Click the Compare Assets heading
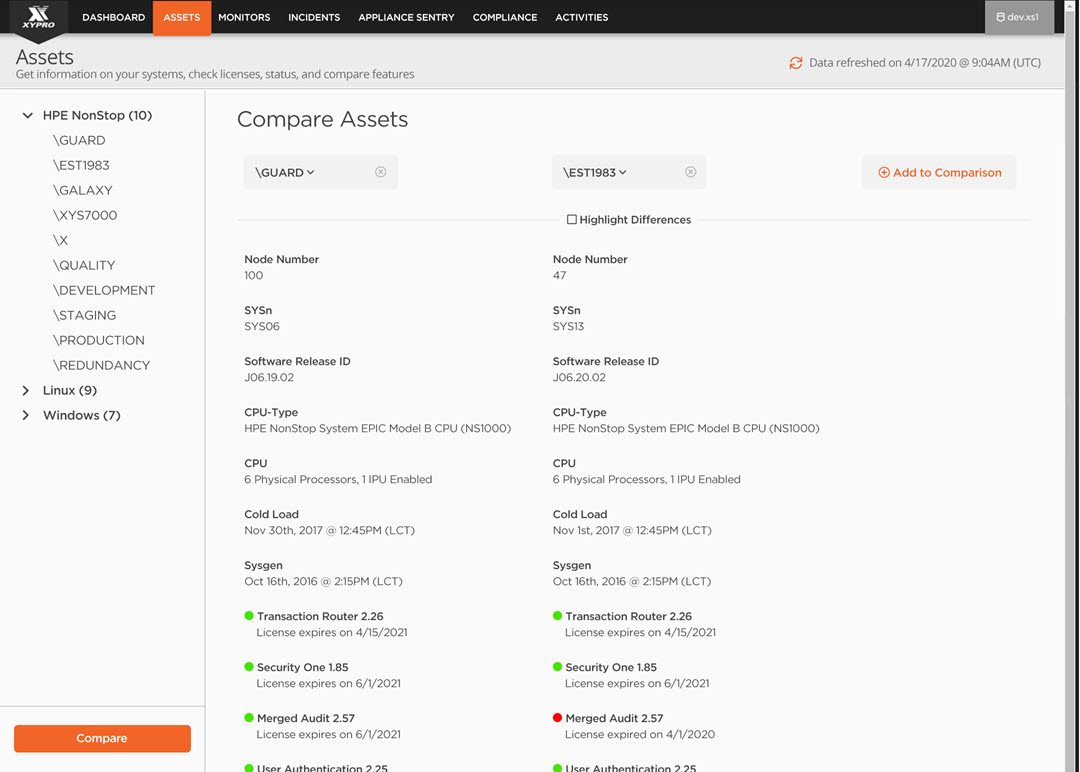 (x=322, y=119)
